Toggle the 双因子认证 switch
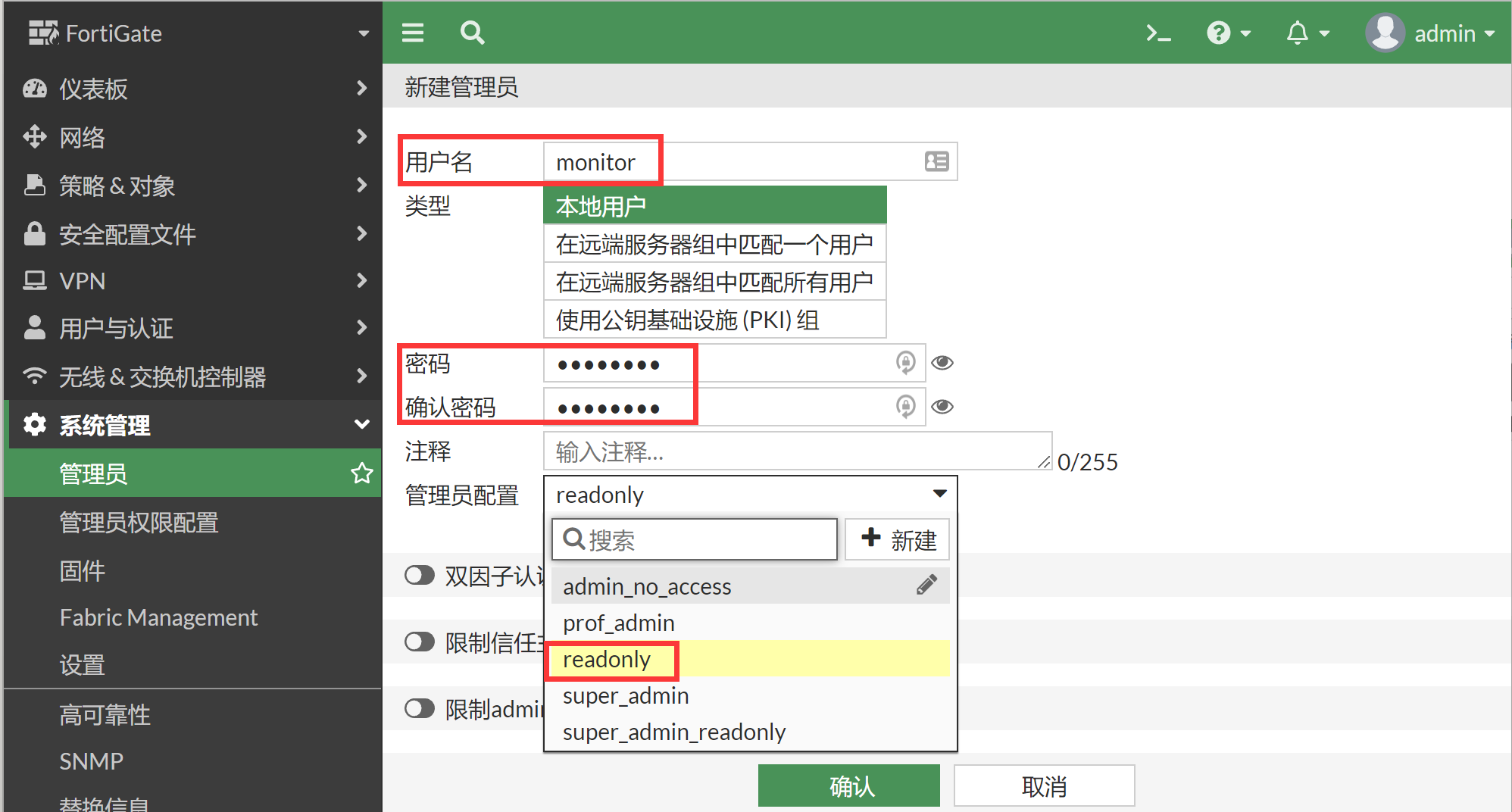This screenshot has width=1512, height=812. coord(420,576)
